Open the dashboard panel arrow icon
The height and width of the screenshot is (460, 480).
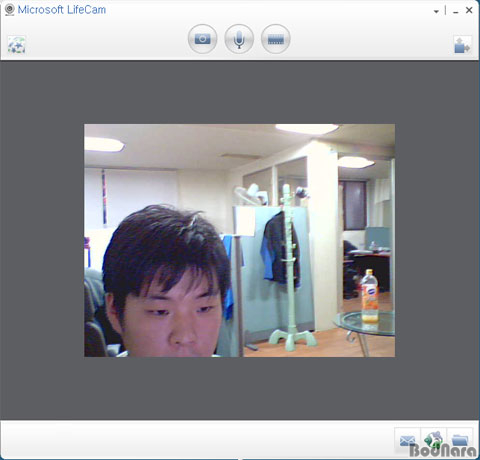pyautogui.click(x=462, y=45)
